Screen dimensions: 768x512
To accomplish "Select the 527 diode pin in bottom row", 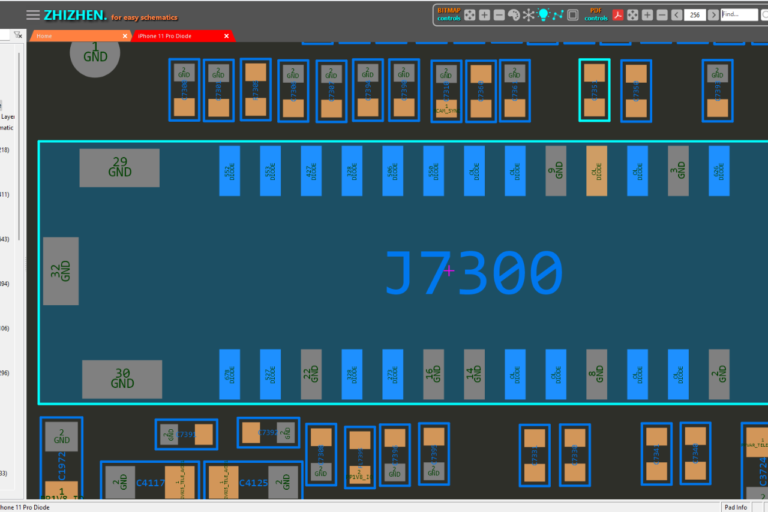I will coord(270,374).
